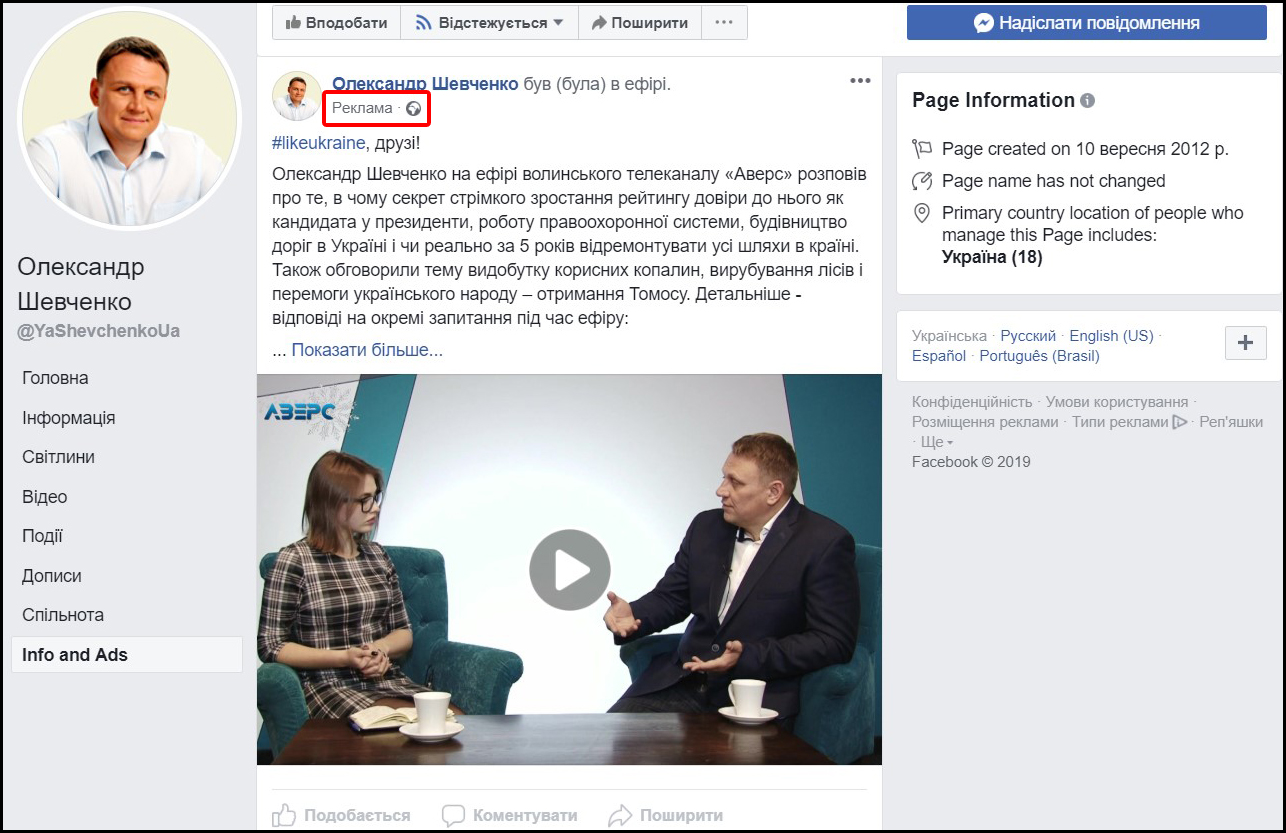Expand post text with Показати більше

(366, 350)
